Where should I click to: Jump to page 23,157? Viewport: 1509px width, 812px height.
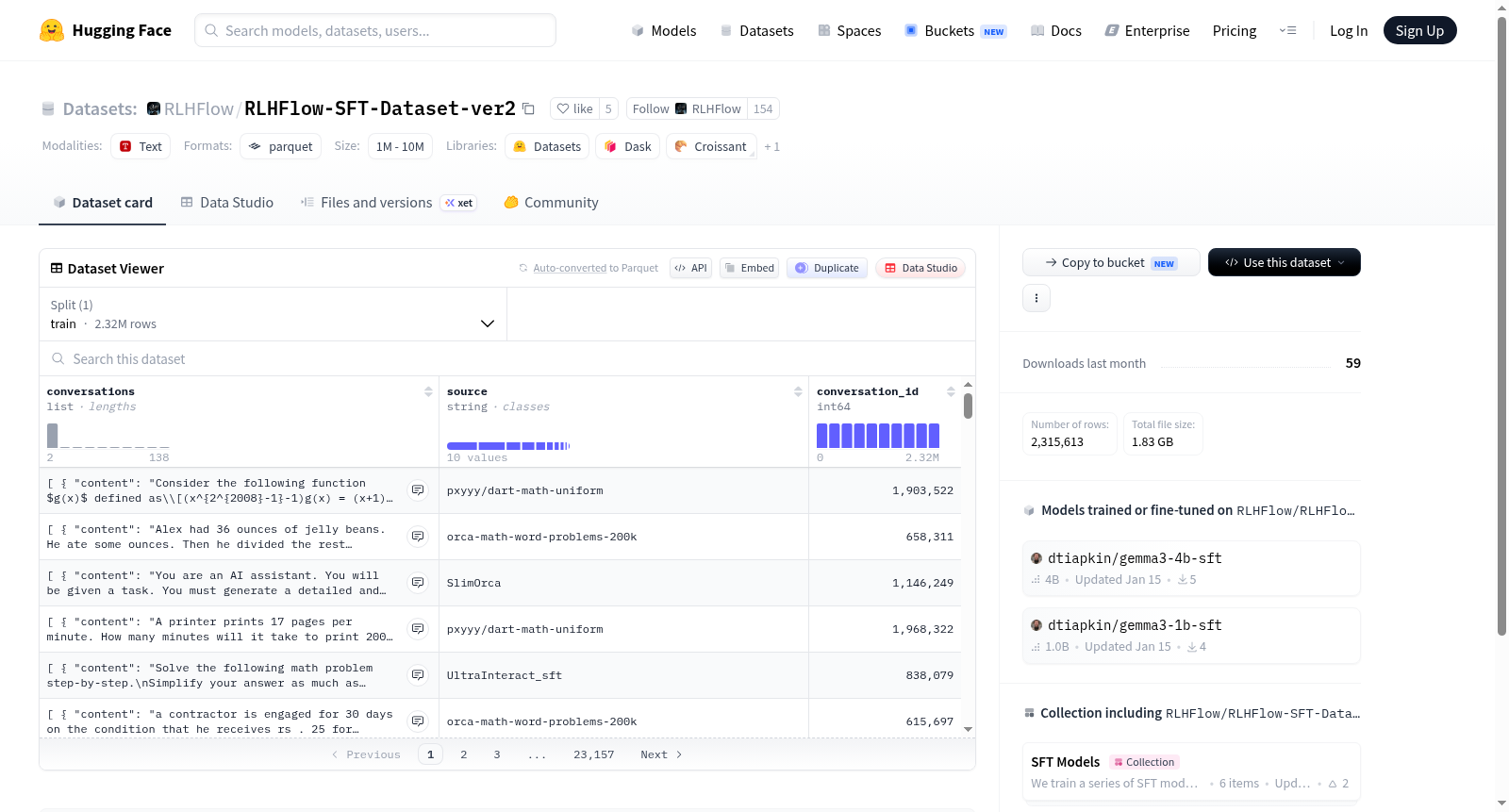594,754
